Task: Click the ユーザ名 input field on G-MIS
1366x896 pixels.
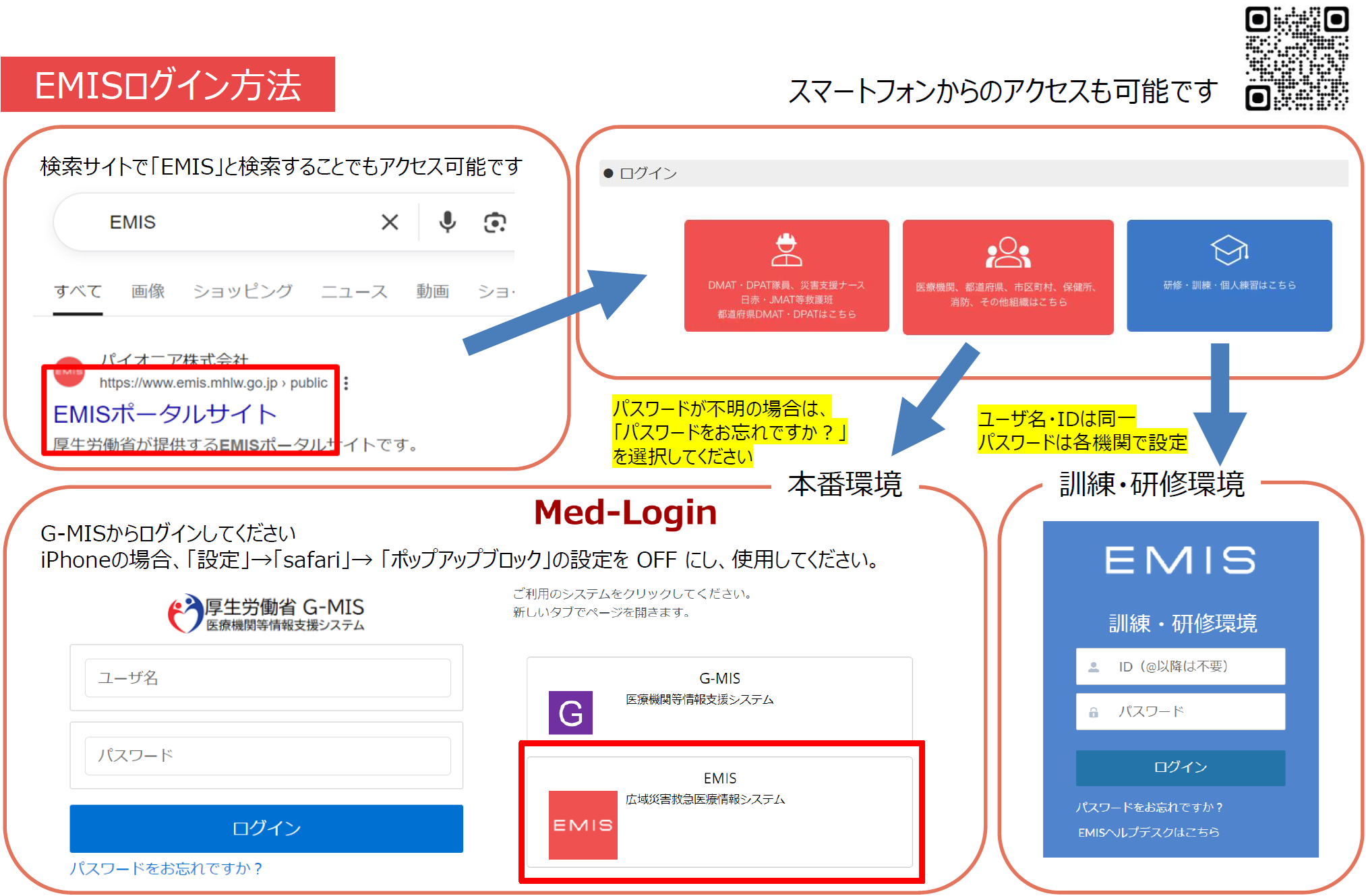Action: click(x=267, y=678)
